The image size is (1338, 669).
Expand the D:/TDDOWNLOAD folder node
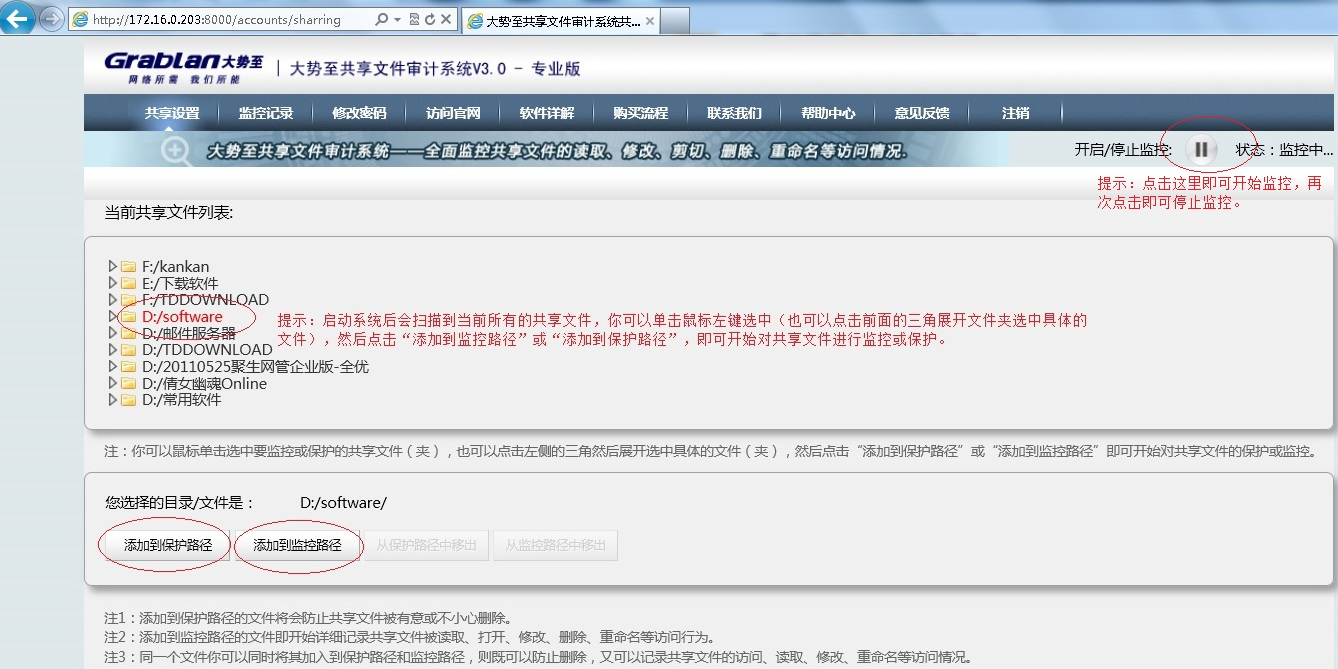tap(112, 350)
